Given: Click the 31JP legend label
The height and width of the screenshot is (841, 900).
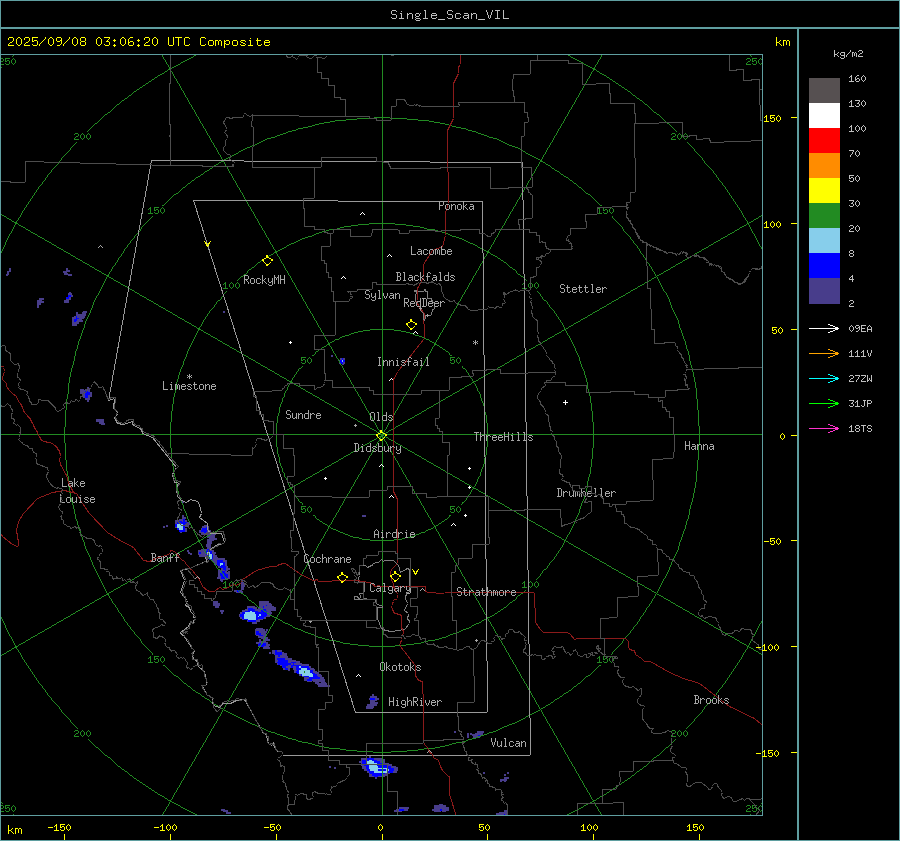Looking at the screenshot, I should [860, 404].
